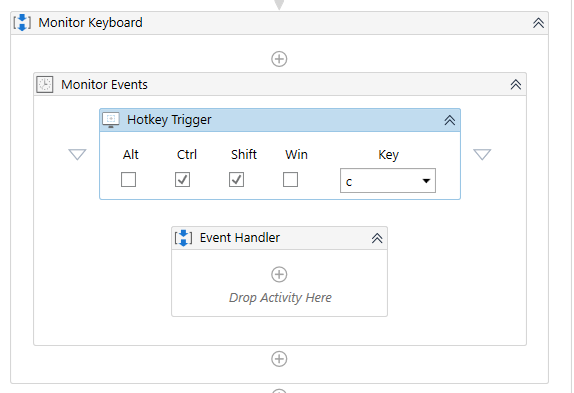Click the Monitor Keyboard sequence icon
The height and width of the screenshot is (393, 574).
22,23
